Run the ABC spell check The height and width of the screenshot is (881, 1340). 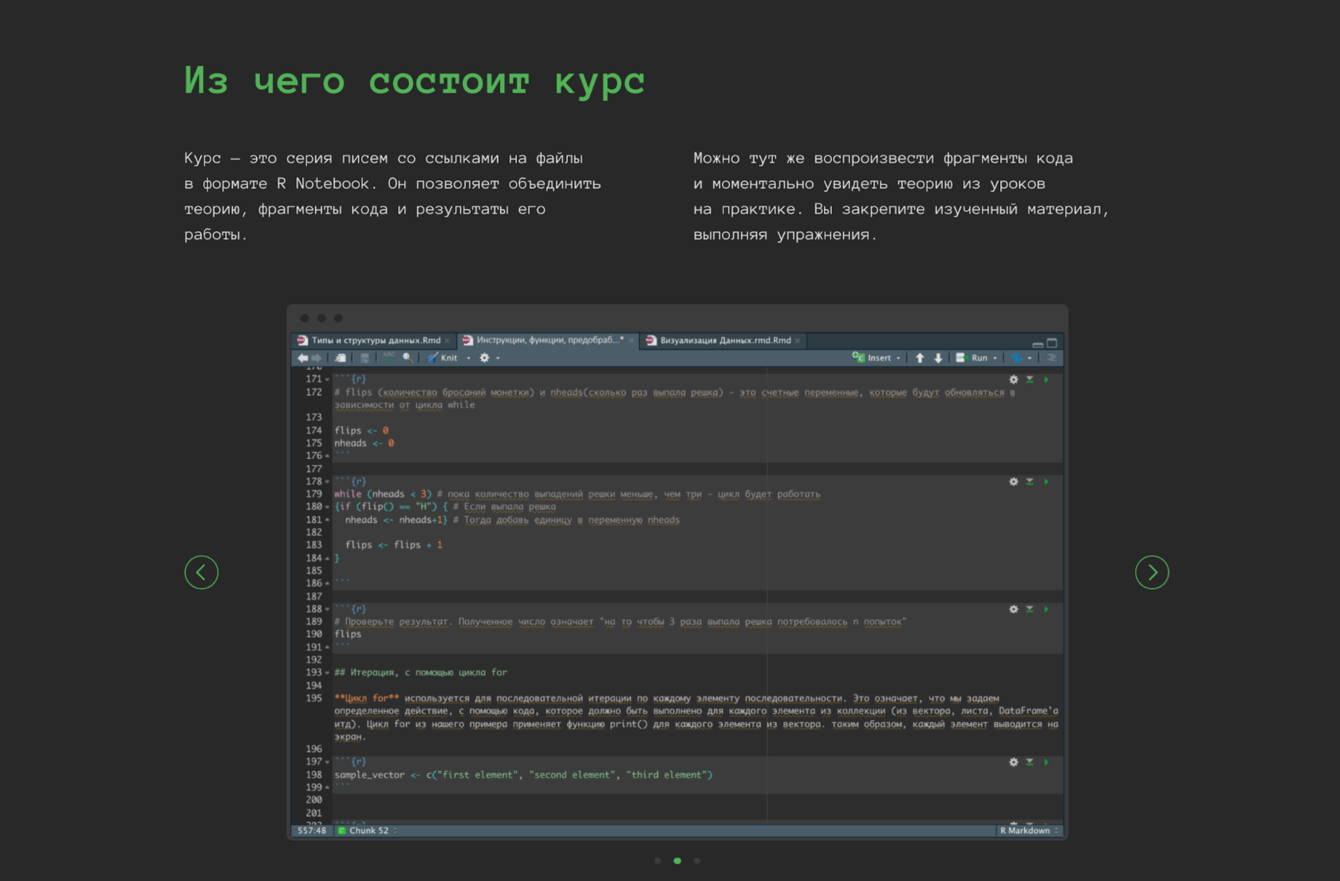388,358
